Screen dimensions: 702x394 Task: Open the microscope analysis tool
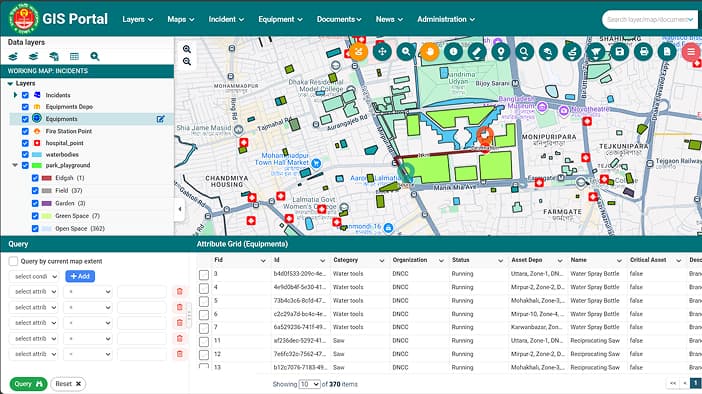pyautogui.click(x=572, y=51)
